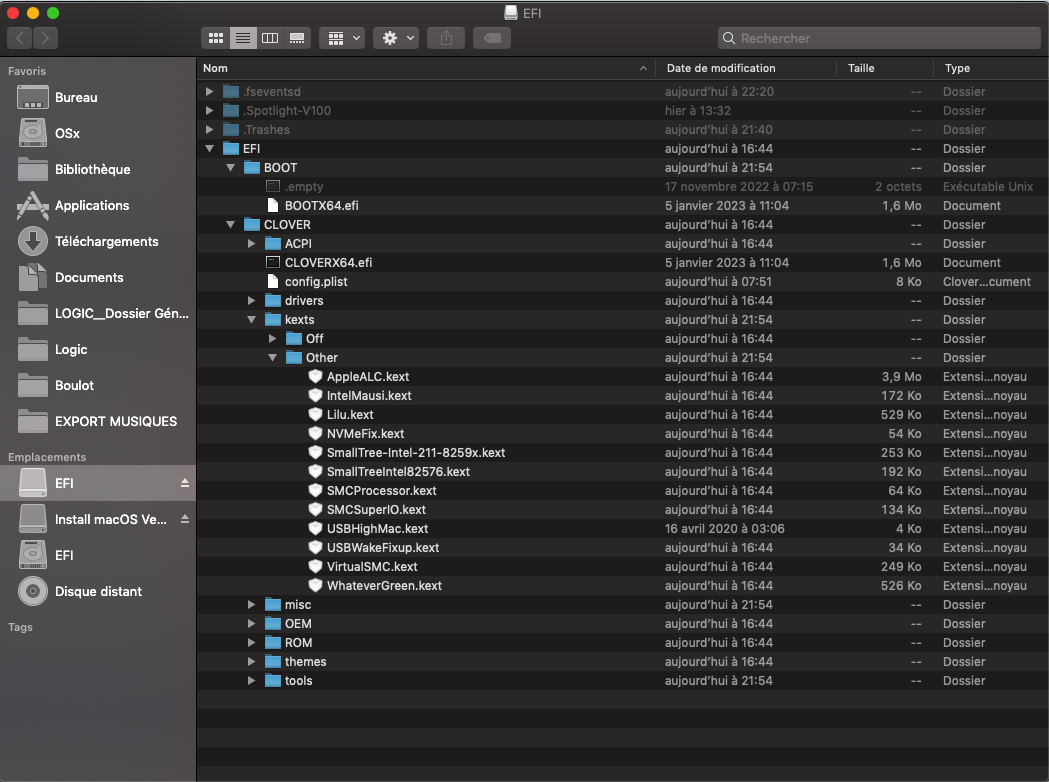Go forward with the forward arrow

[45, 38]
